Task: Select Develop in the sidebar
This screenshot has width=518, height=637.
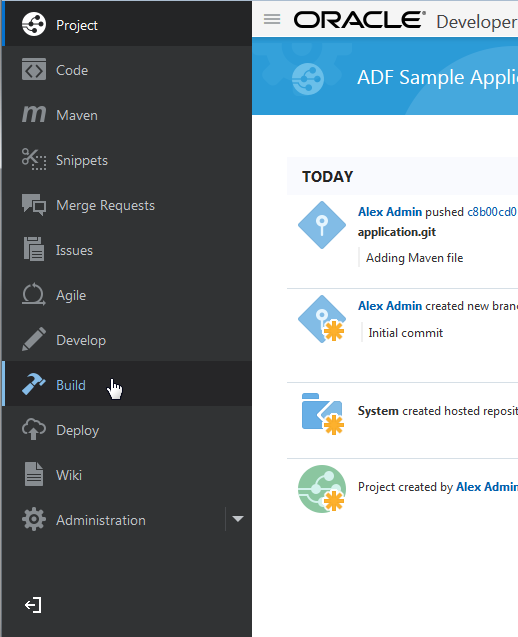Action: pyautogui.click(x=127, y=340)
